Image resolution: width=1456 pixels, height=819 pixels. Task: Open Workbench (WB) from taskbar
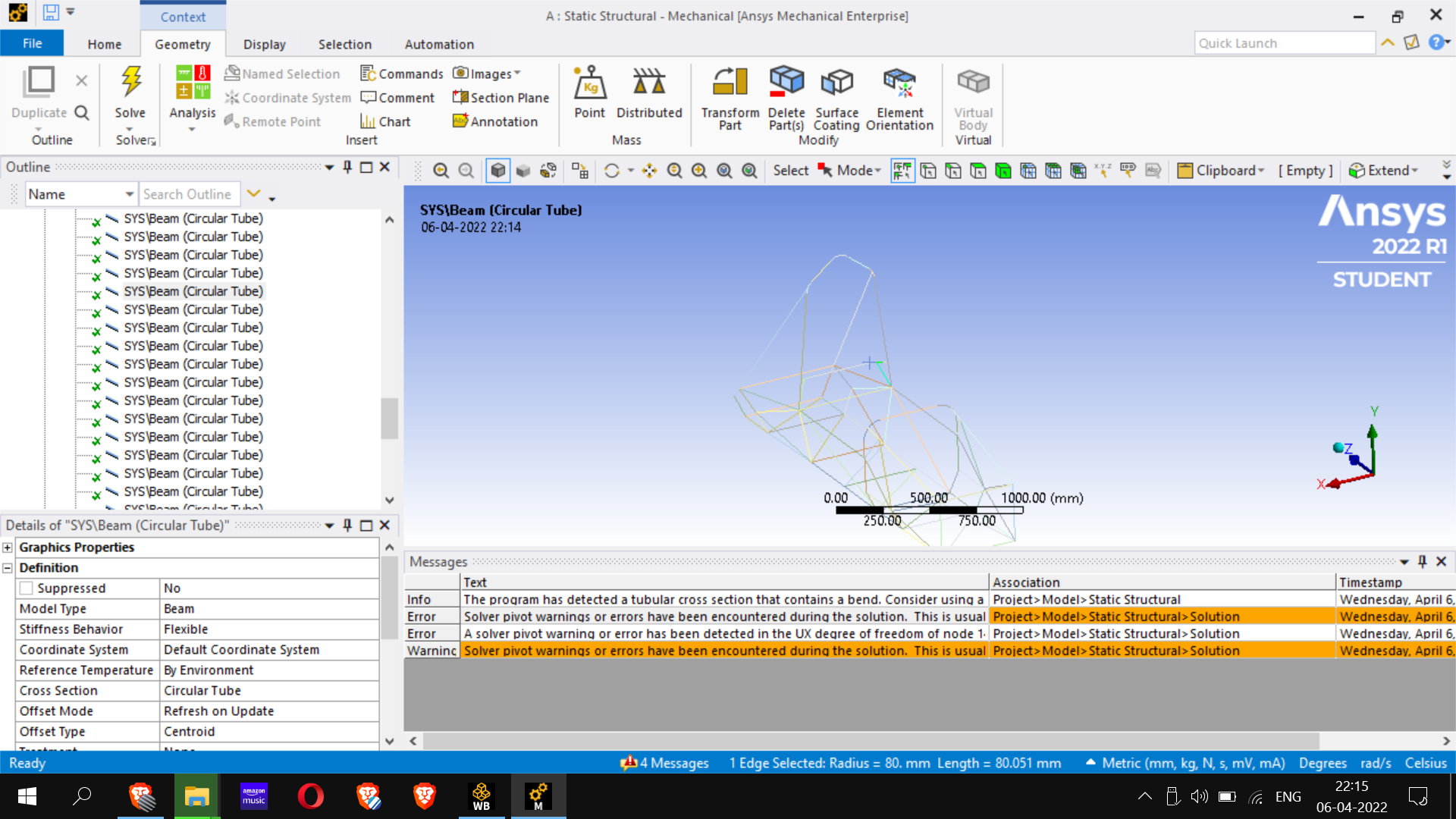click(481, 796)
